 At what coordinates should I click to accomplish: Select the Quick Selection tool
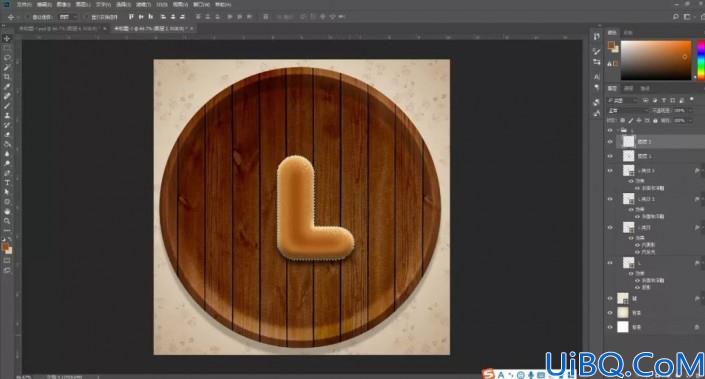click(x=7, y=67)
